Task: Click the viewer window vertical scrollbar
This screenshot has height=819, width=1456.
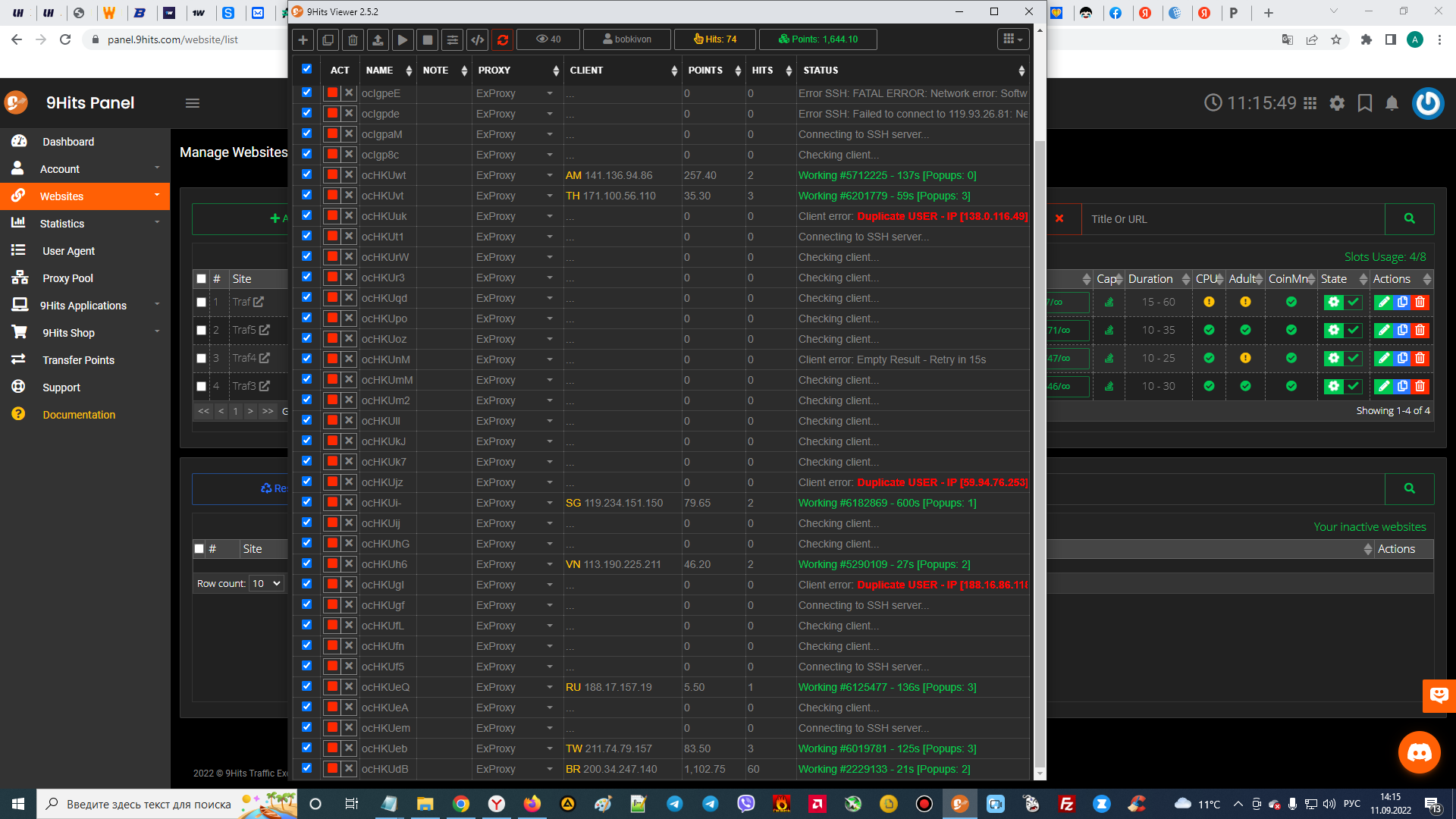Action: (1040, 452)
